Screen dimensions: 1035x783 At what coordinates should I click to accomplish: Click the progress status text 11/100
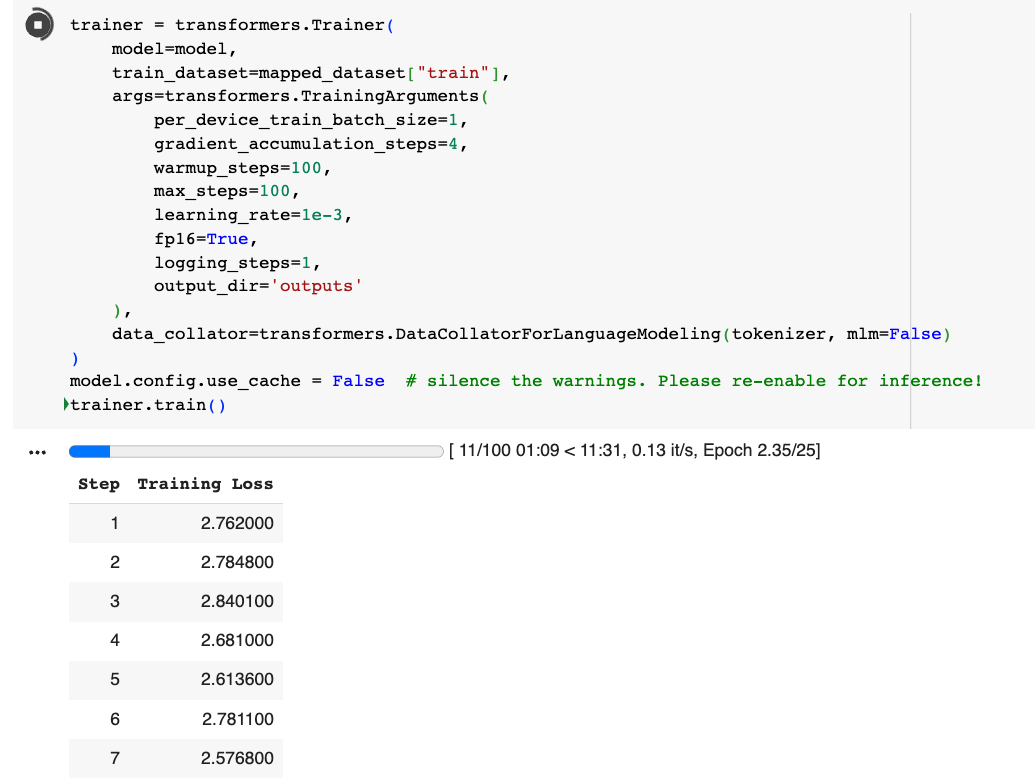tap(484, 450)
